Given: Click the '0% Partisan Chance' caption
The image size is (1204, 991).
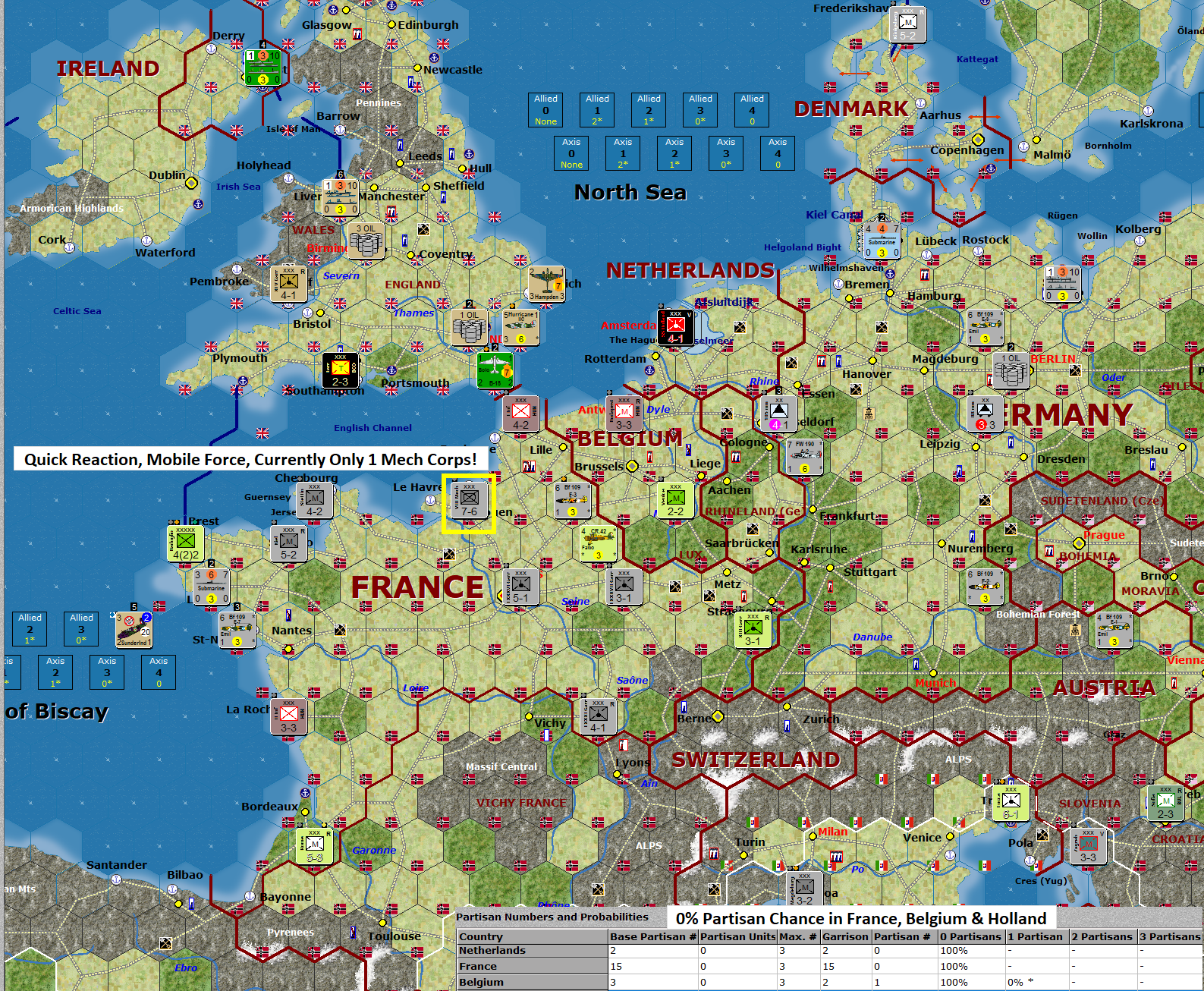Looking at the screenshot, I should point(861,918).
